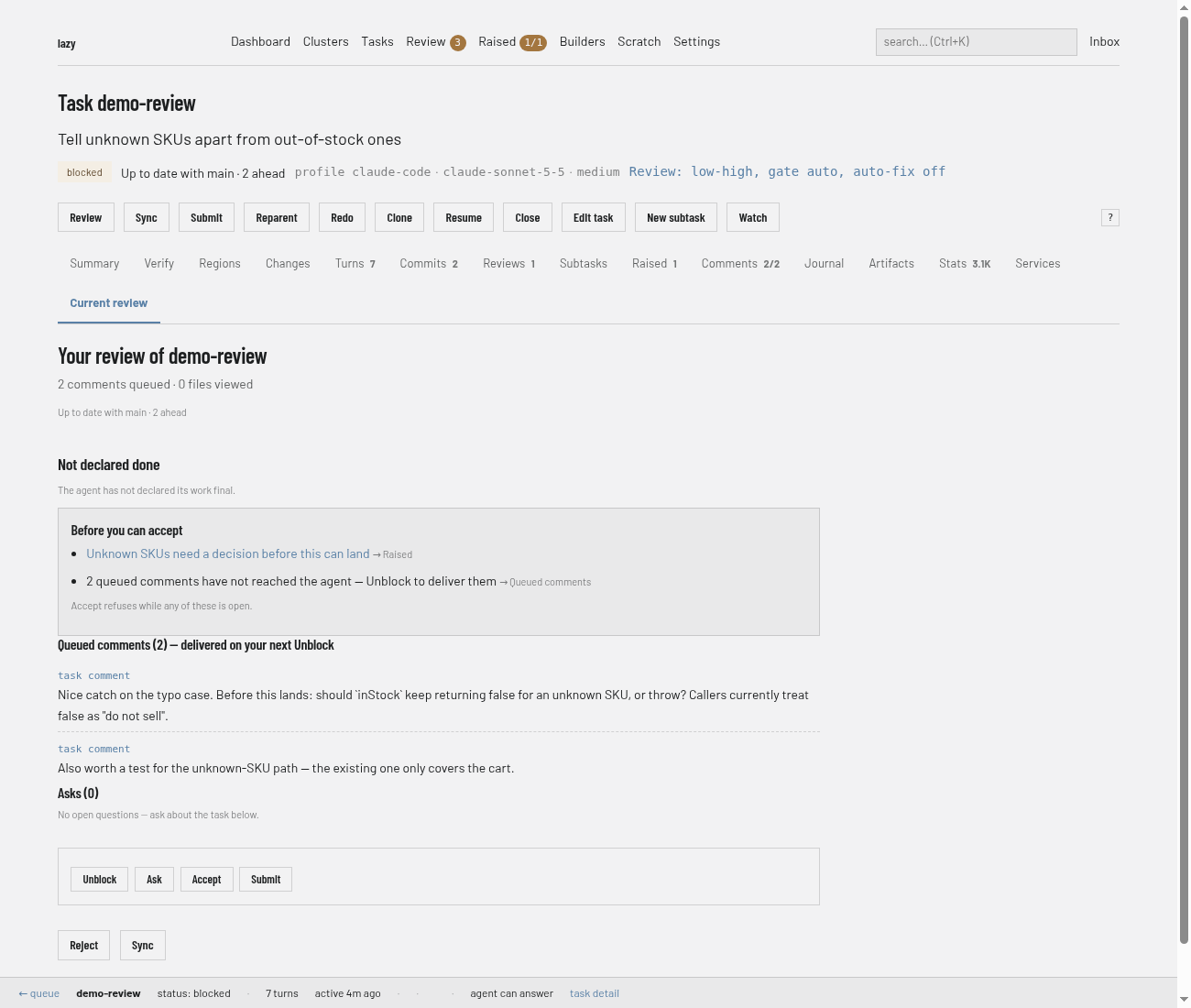The height and width of the screenshot is (1008, 1191).
Task: Open the Artifacts tab
Action: point(891,264)
